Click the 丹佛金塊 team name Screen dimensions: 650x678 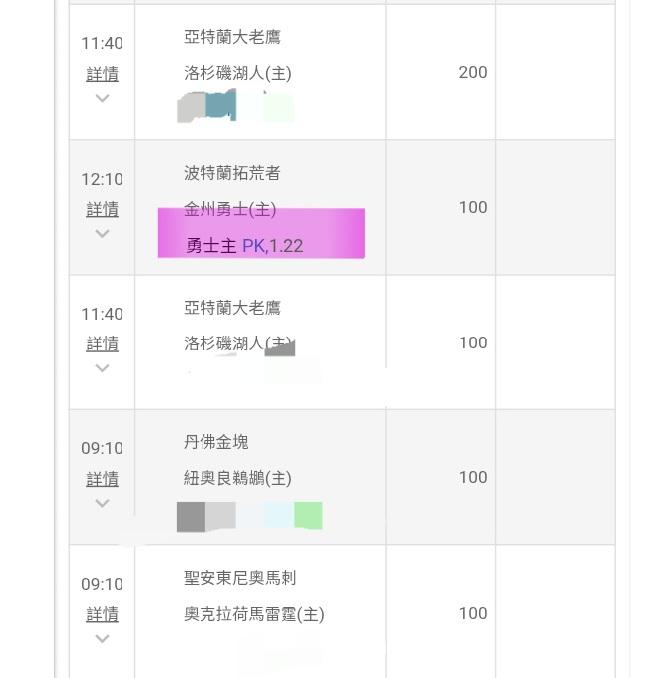(x=216, y=442)
